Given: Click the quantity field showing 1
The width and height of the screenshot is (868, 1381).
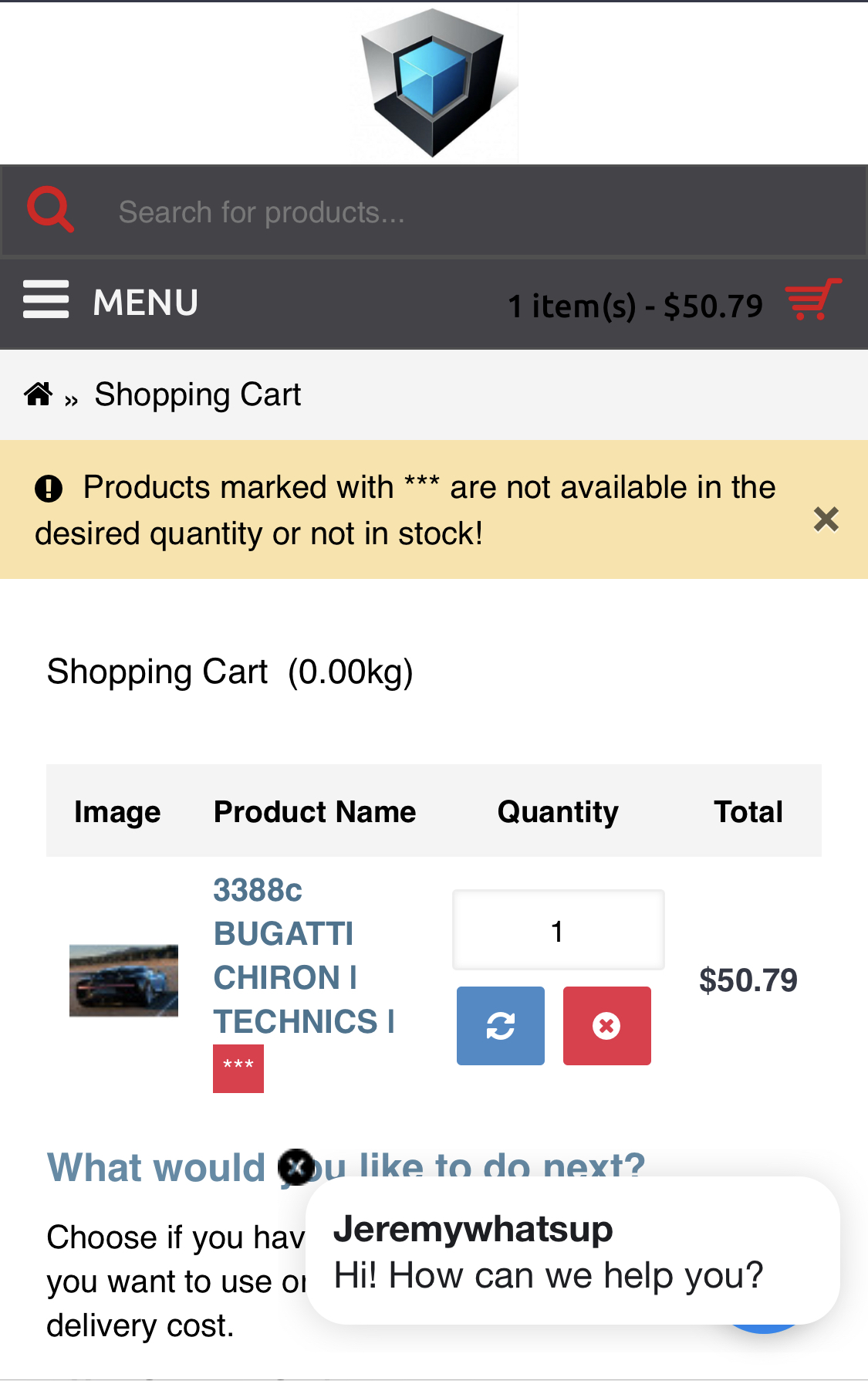Looking at the screenshot, I should (558, 931).
